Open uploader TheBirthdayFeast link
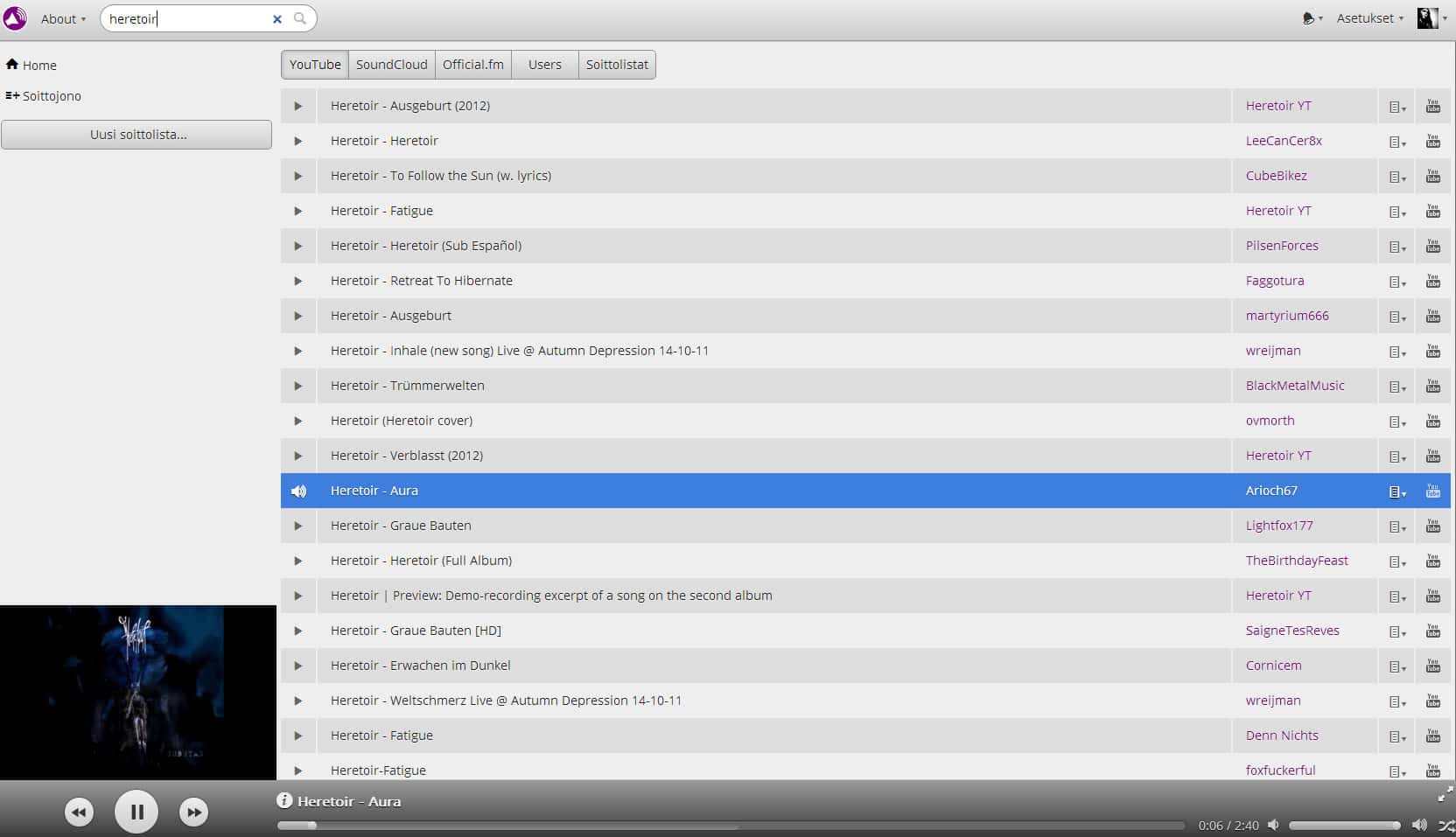The image size is (1456, 837). coord(1297,561)
